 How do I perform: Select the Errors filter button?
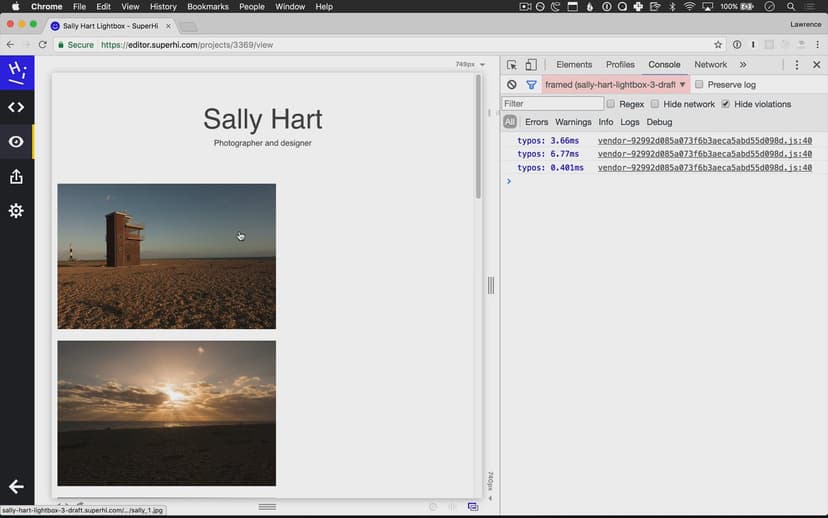point(537,122)
